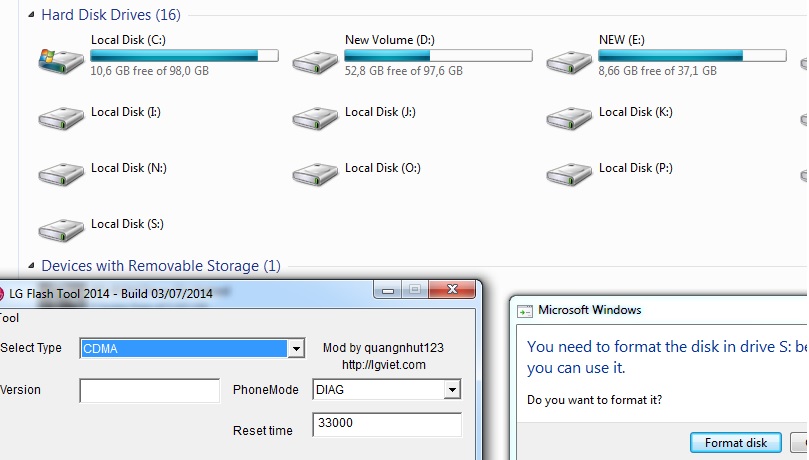Click the Format disk button
The height and width of the screenshot is (460, 809).
pyautogui.click(x=736, y=443)
